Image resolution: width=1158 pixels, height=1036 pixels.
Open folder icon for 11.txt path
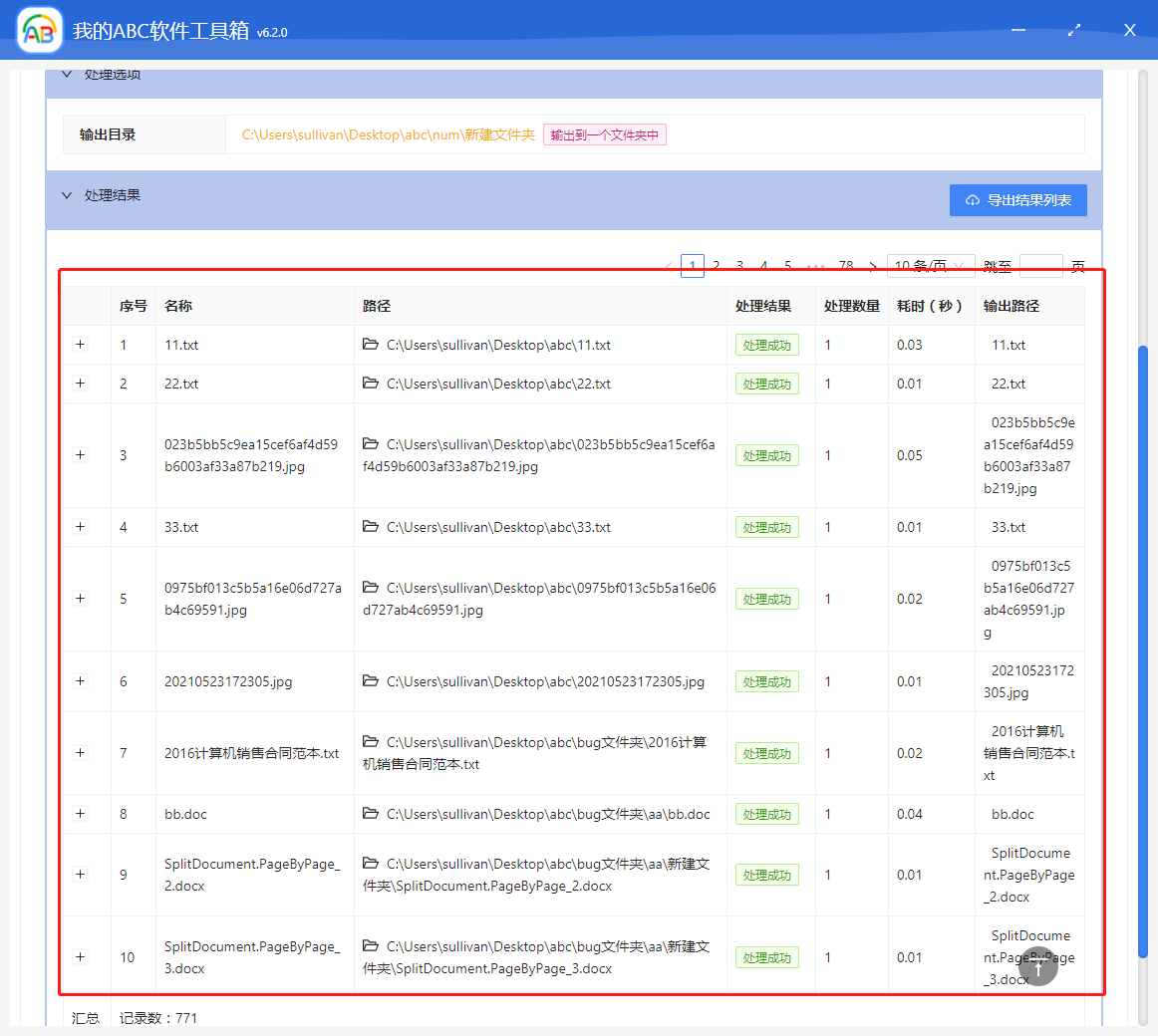371,345
